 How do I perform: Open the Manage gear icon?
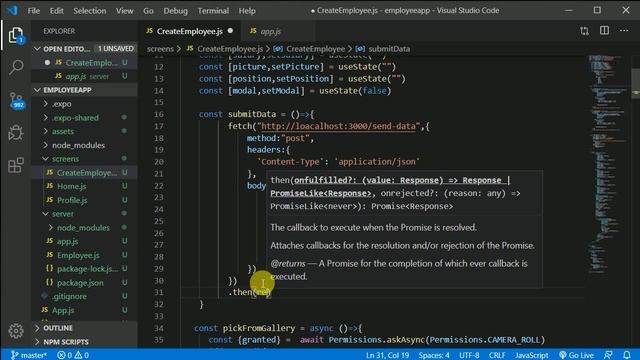[x=16, y=331]
